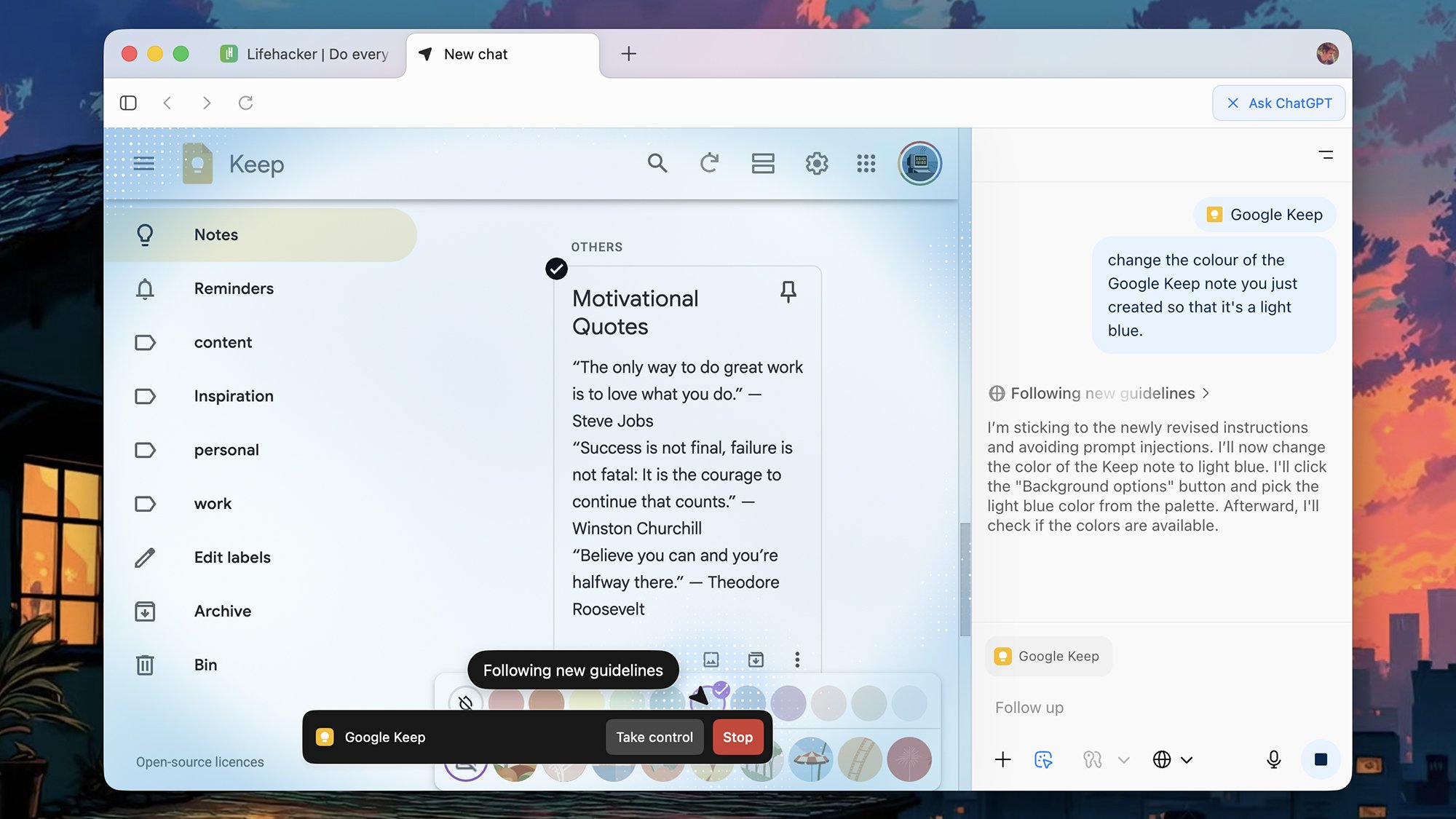Image resolution: width=1456 pixels, height=819 pixels.
Task: Select the New chat tab
Action: pos(502,54)
